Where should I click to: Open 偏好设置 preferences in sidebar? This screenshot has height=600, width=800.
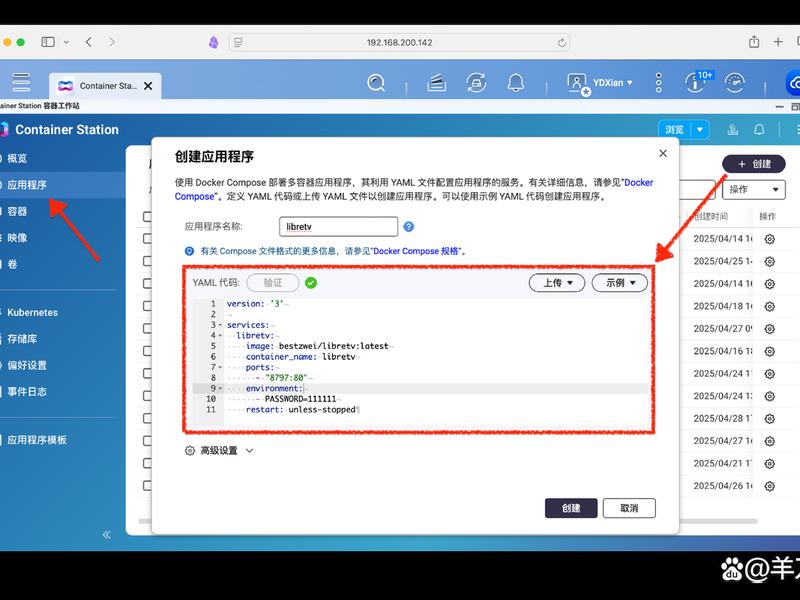27,365
